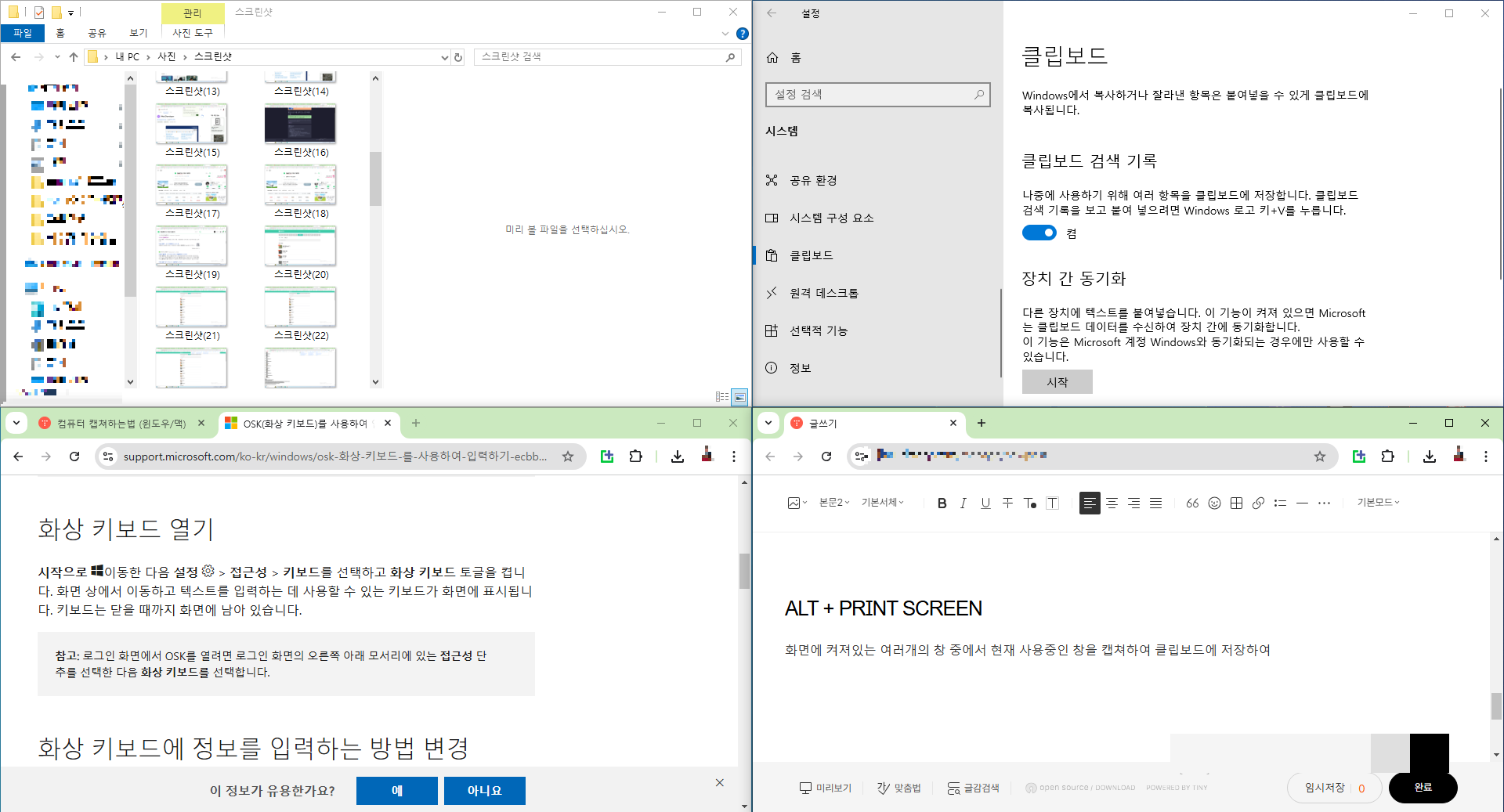
Task: Open extensions puzzle icon in blog browser
Action: point(1387,457)
